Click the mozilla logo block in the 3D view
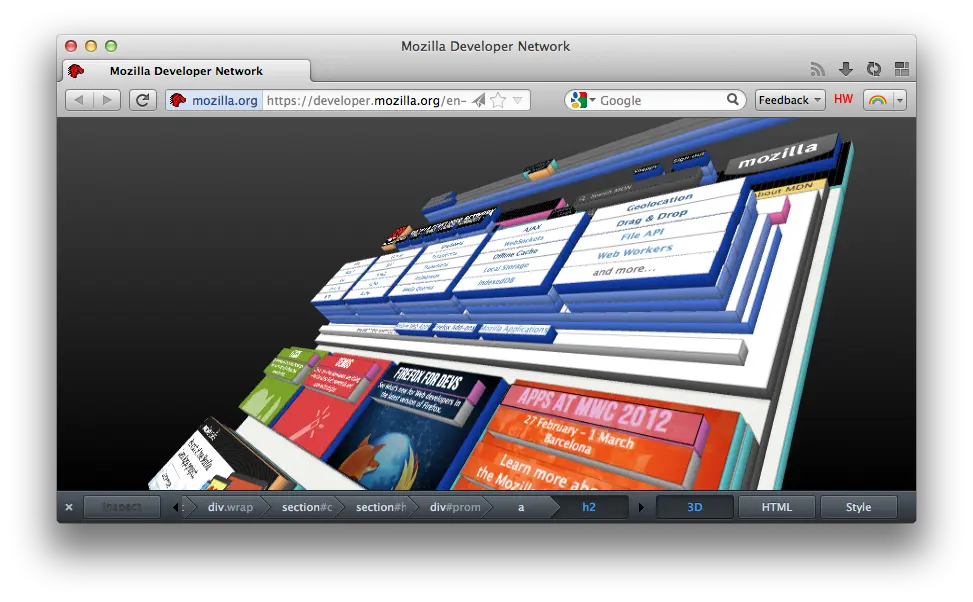The width and height of the screenshot is (973, 602). pos(779,155)
